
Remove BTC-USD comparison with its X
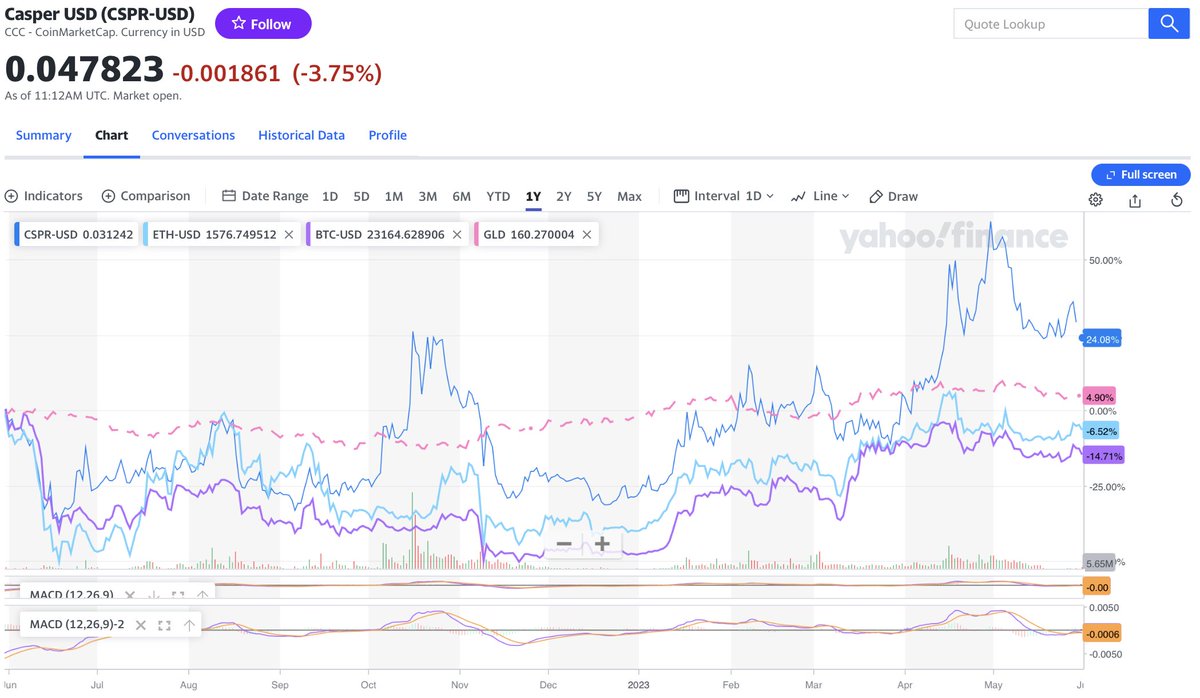tap(456, 235)
